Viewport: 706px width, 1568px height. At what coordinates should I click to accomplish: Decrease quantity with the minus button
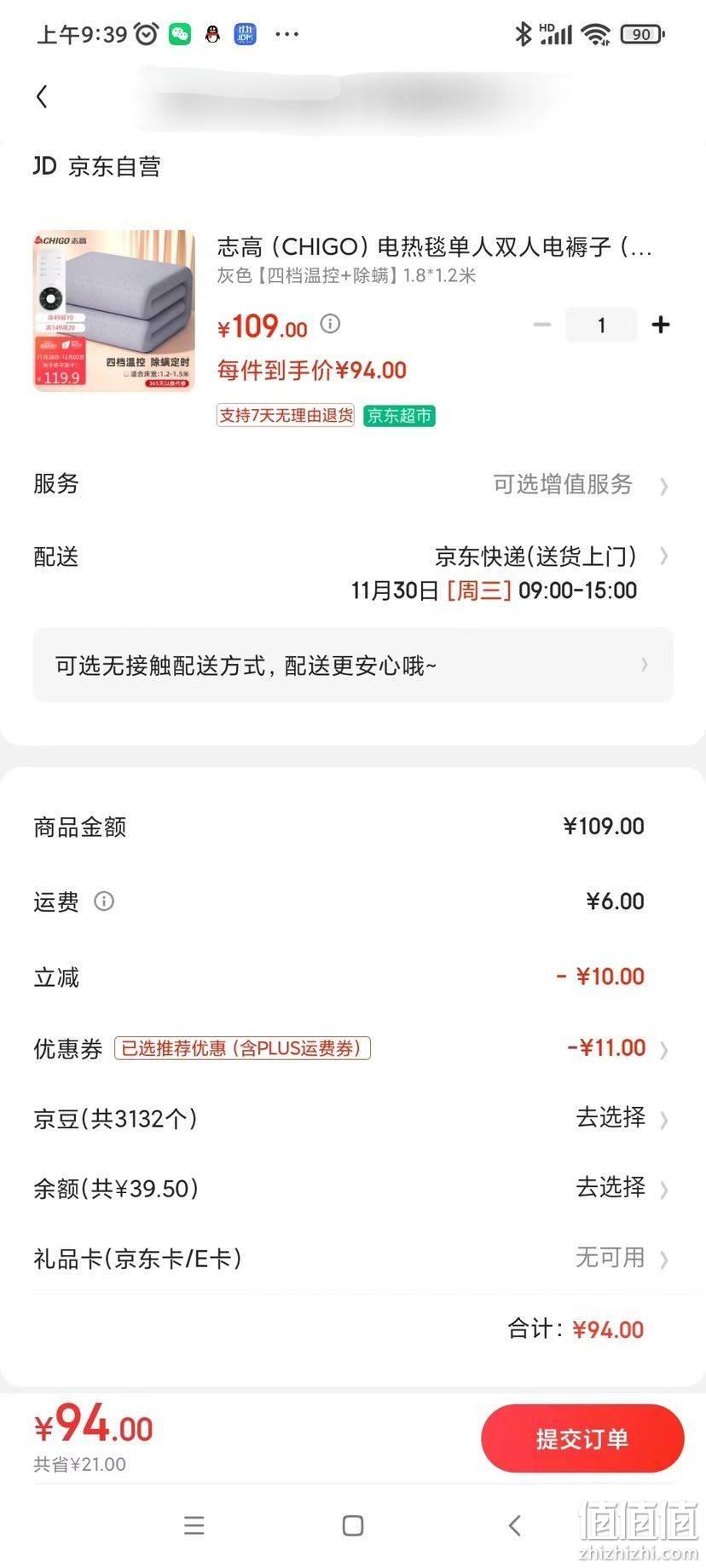point(541,325)
